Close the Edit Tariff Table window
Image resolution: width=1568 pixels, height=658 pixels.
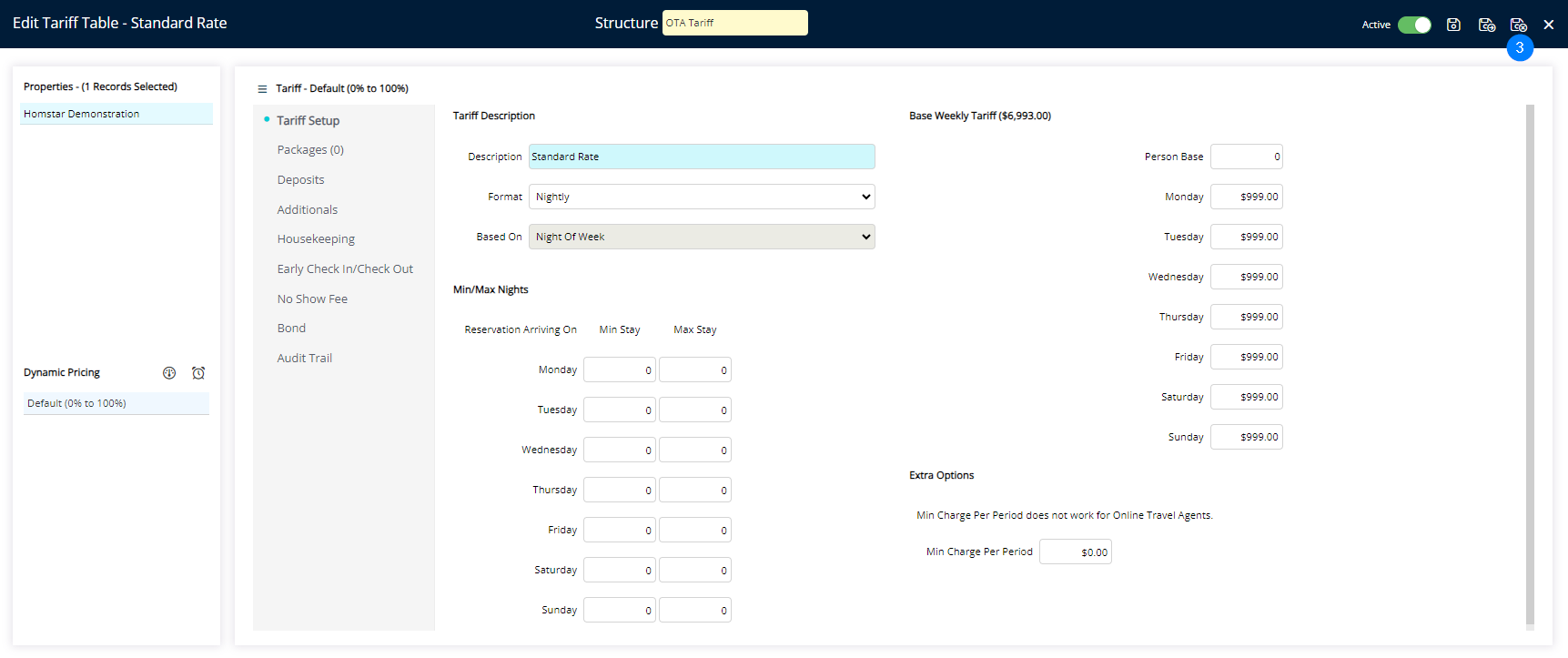(1548, 25)
